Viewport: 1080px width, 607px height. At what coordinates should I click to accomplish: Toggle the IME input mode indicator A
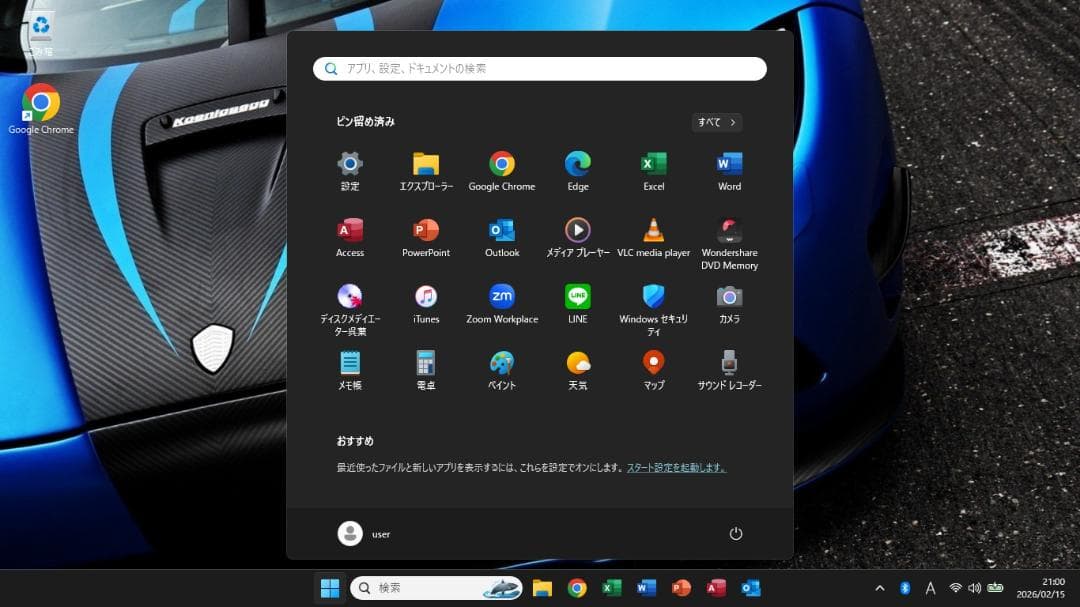click(x=930, y=588)
